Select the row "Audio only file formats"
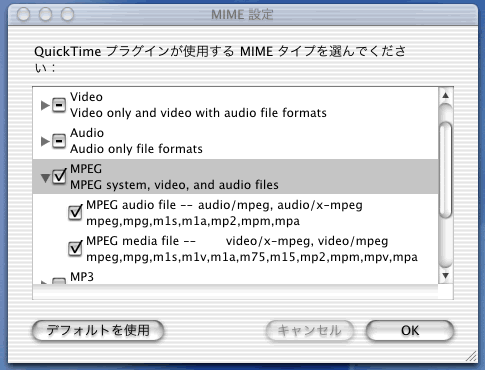485x370 pixels. (235, 141)
